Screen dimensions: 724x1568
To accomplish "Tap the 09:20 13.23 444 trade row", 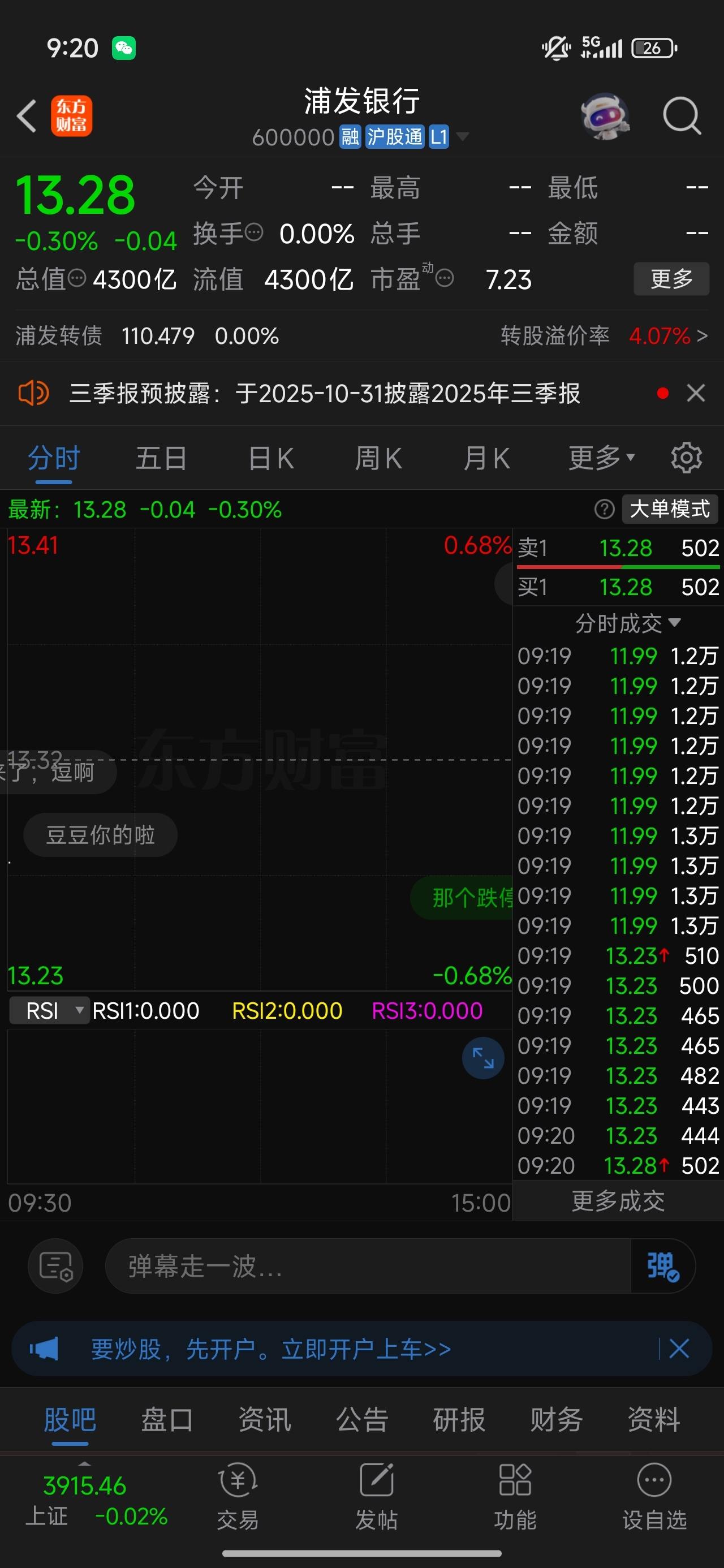I will click(x=618, y=1135).
